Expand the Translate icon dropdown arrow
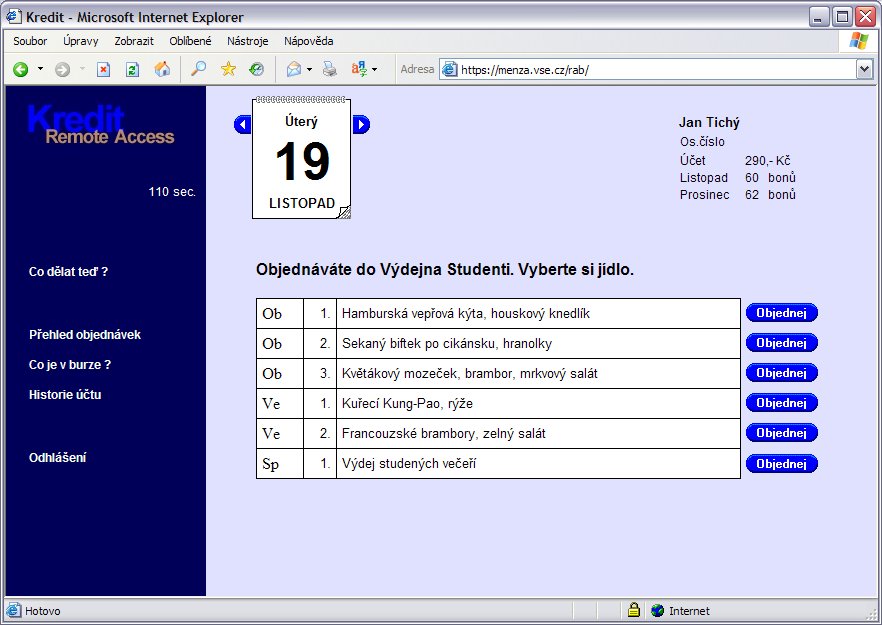The width and height of the screenshot is (882, 625). point(375,69)
